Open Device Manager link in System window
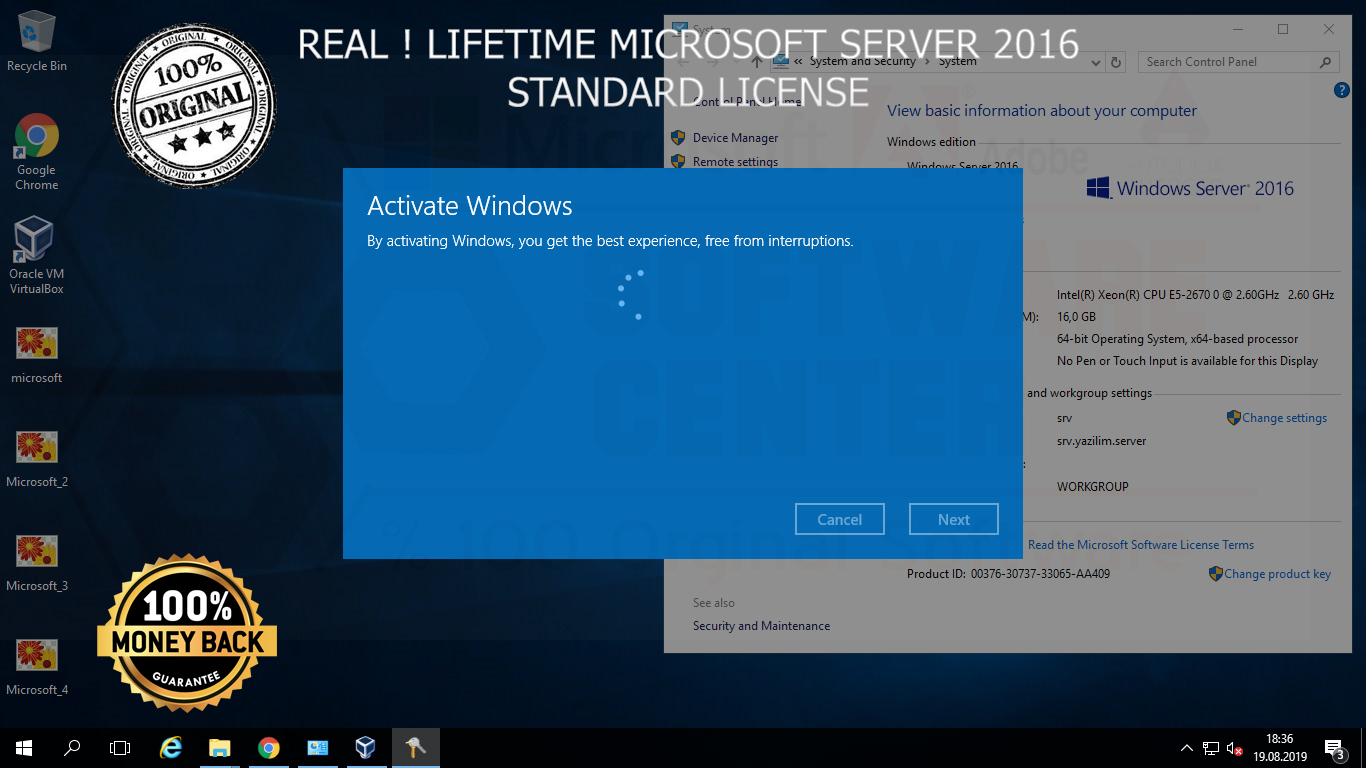Viewport: 1366px width, 768px height. (x=735, y=138)
